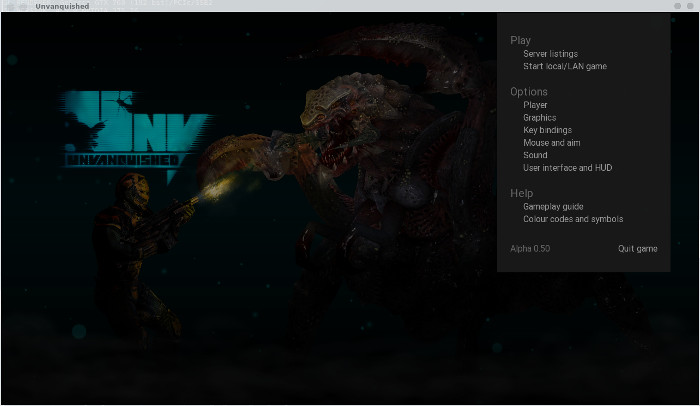Click the Help section heading
This screenshot has height=406, width=700.
coord(521,194)
